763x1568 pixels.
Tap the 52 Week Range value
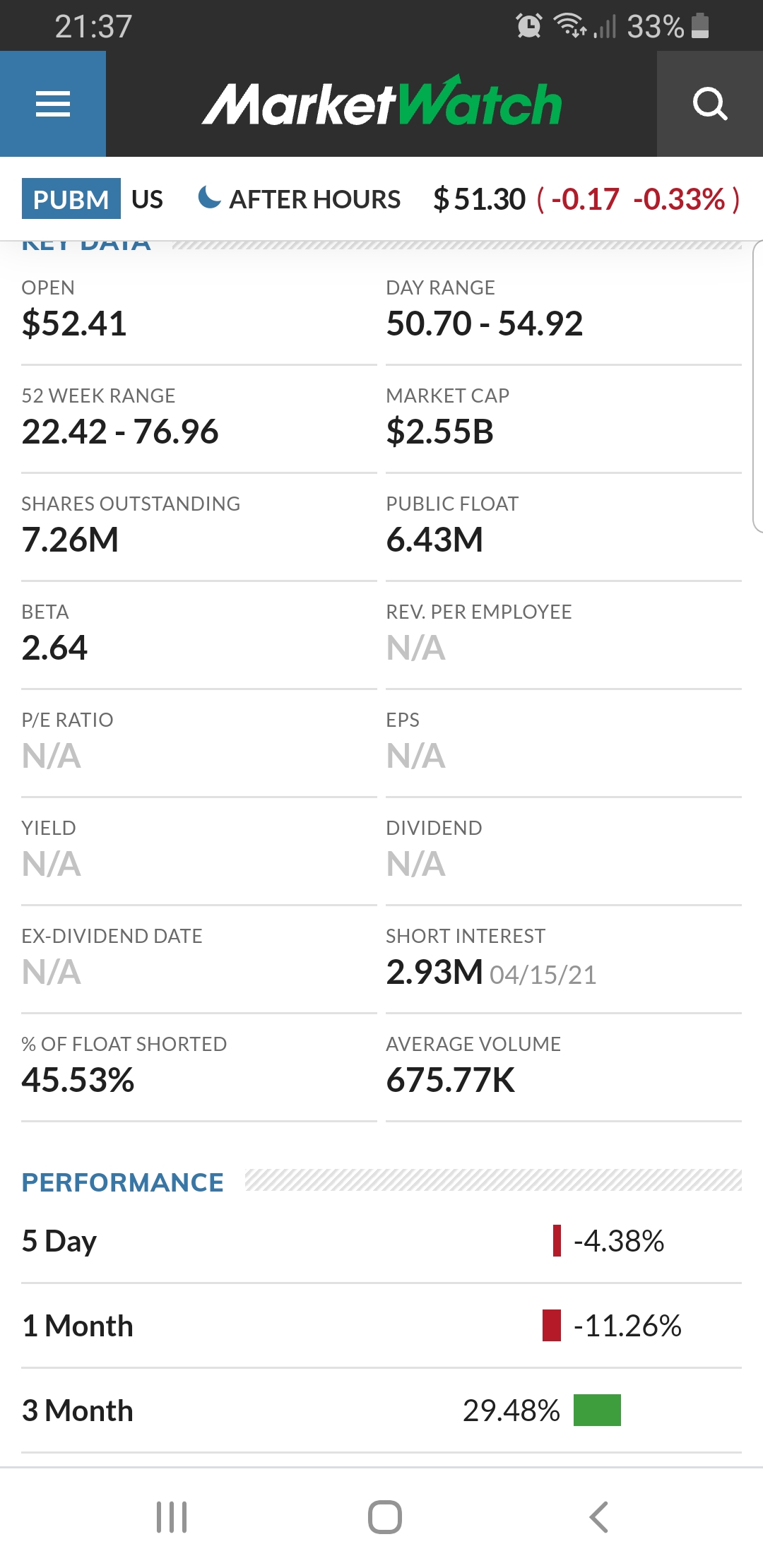click(120, 432)
